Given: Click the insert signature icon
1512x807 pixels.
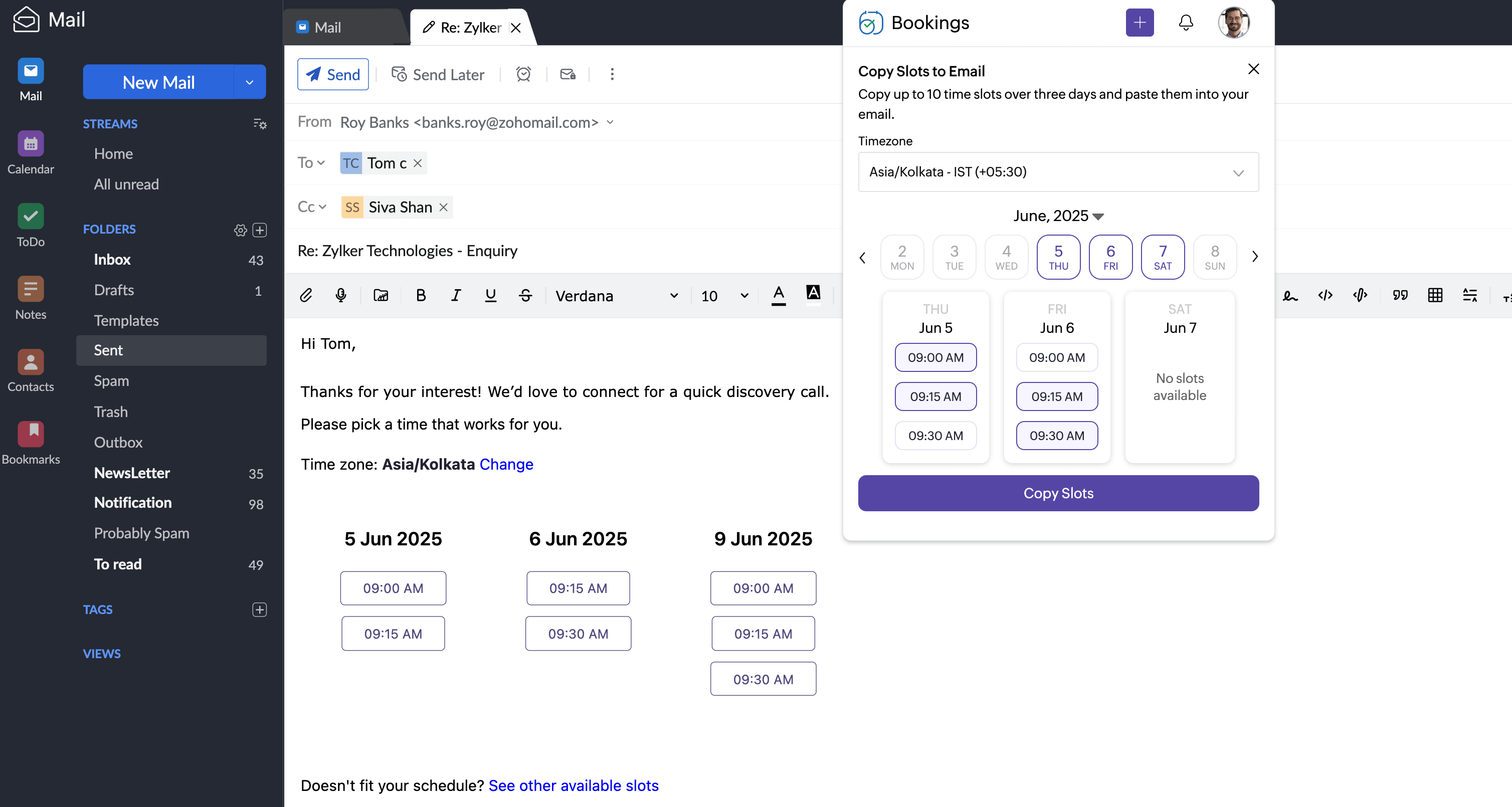Looking at the screenshot, I should [x=1290, y=295].
